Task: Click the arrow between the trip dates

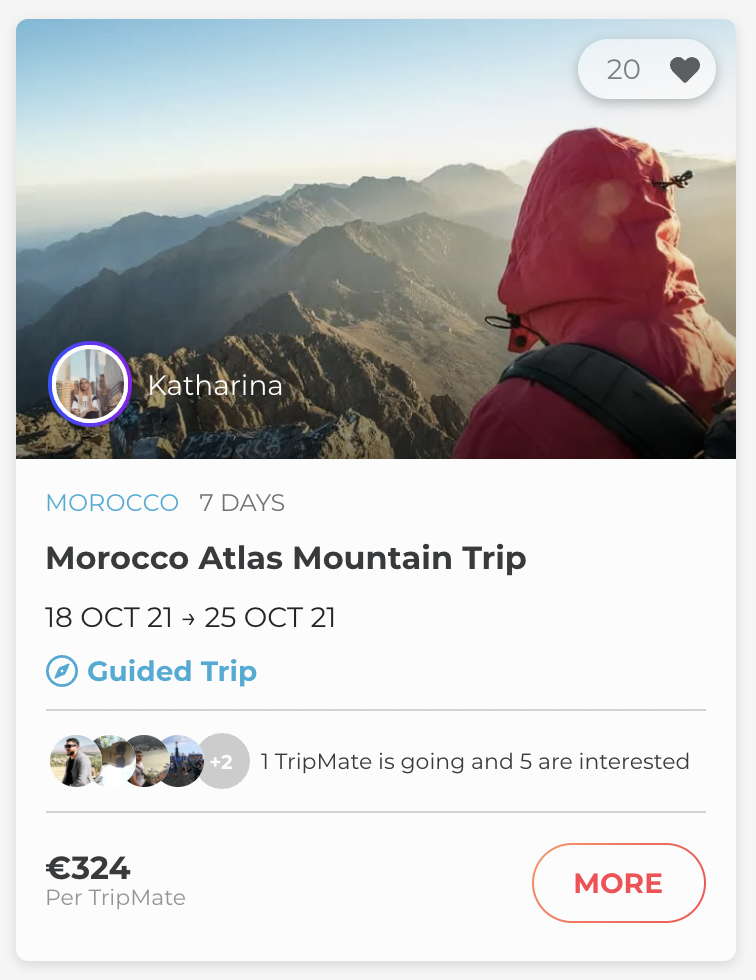Action: coord(189,619)
